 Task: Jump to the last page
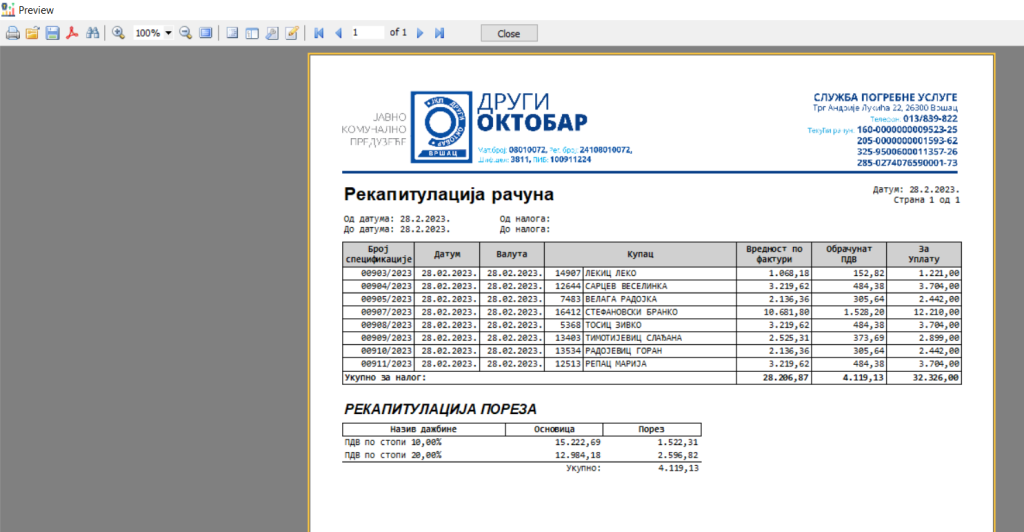click(x=439, y=33)
